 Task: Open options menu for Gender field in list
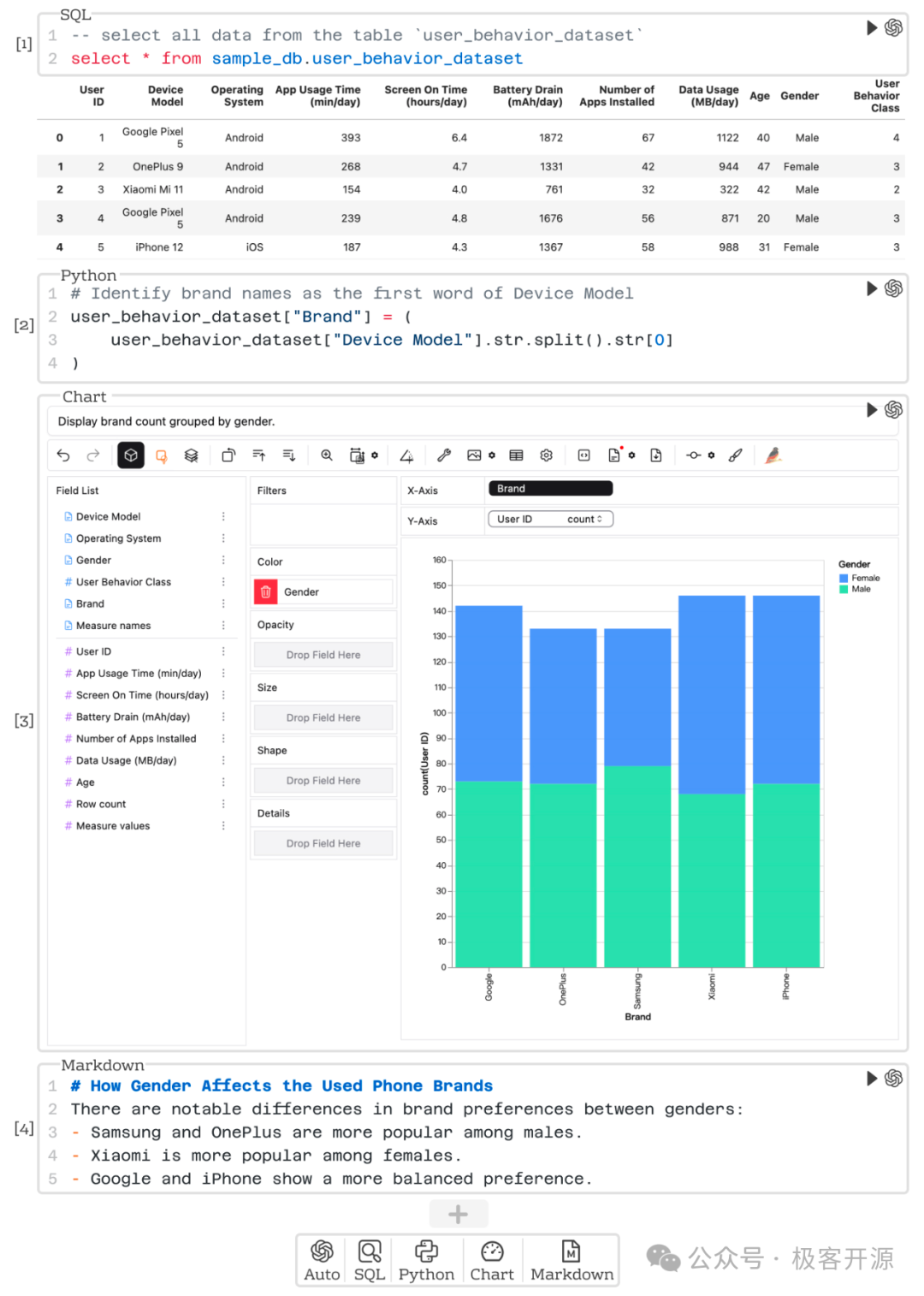tap(223, 561)
